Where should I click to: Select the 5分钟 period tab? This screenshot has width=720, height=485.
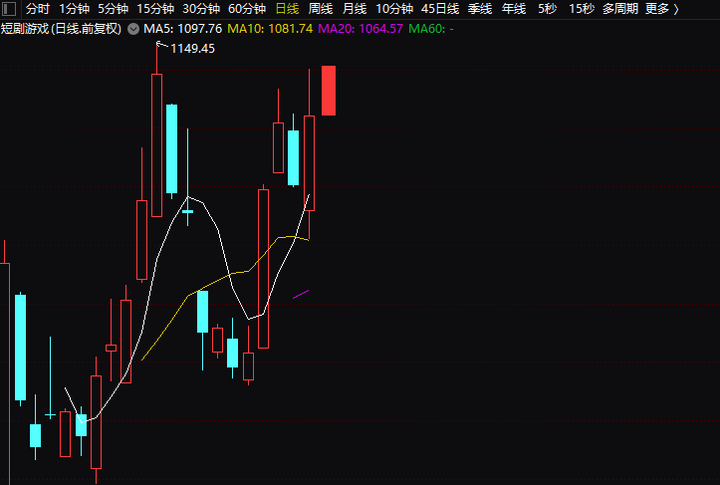click(113, 8)
